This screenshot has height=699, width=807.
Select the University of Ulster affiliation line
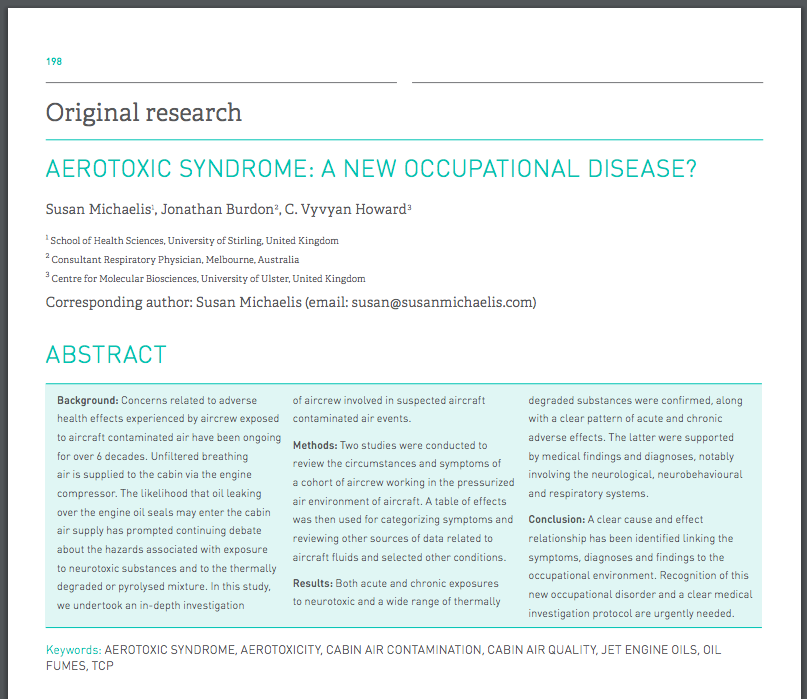pyautogui.click(x=207, y=279)
